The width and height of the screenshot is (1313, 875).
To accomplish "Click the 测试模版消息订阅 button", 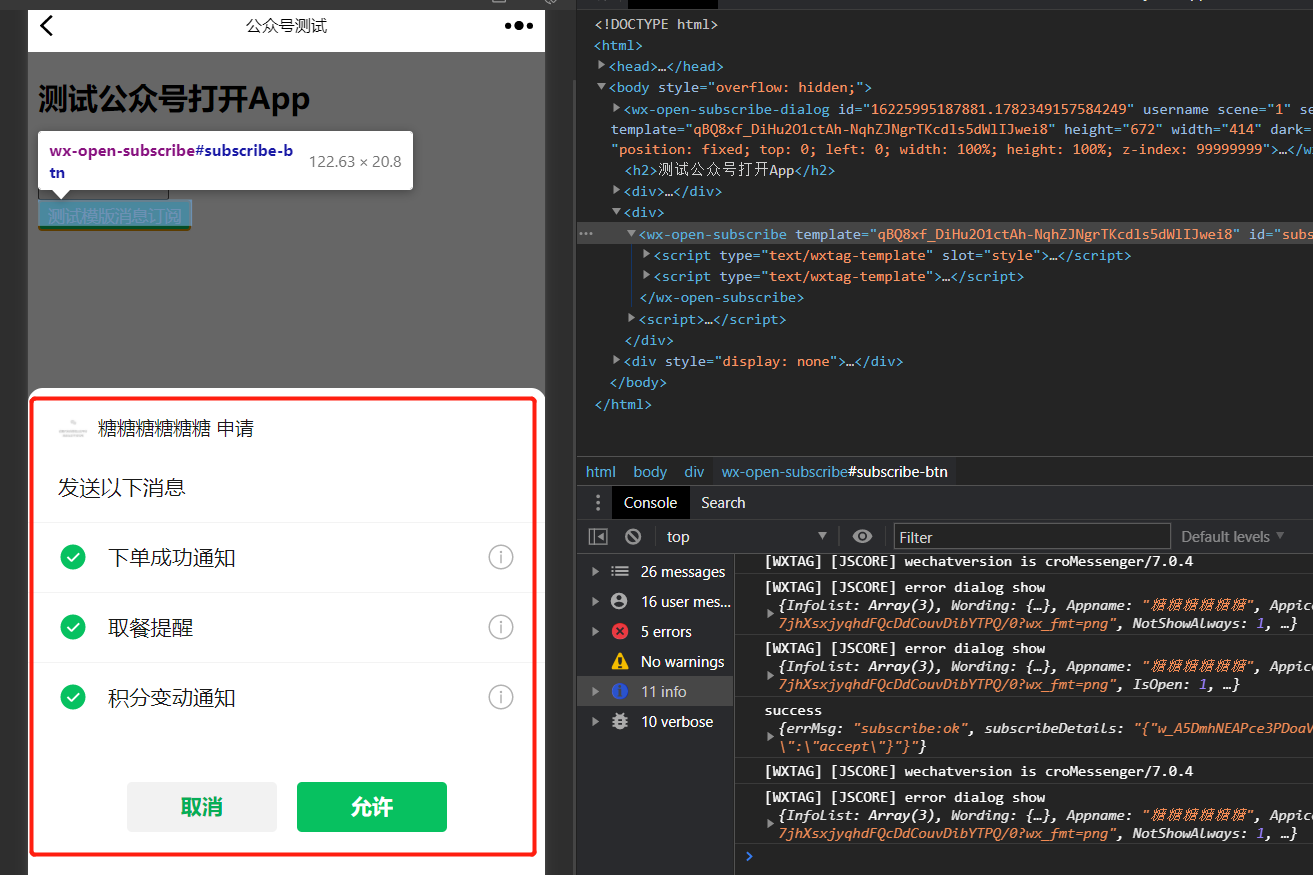I will point(115,216).
